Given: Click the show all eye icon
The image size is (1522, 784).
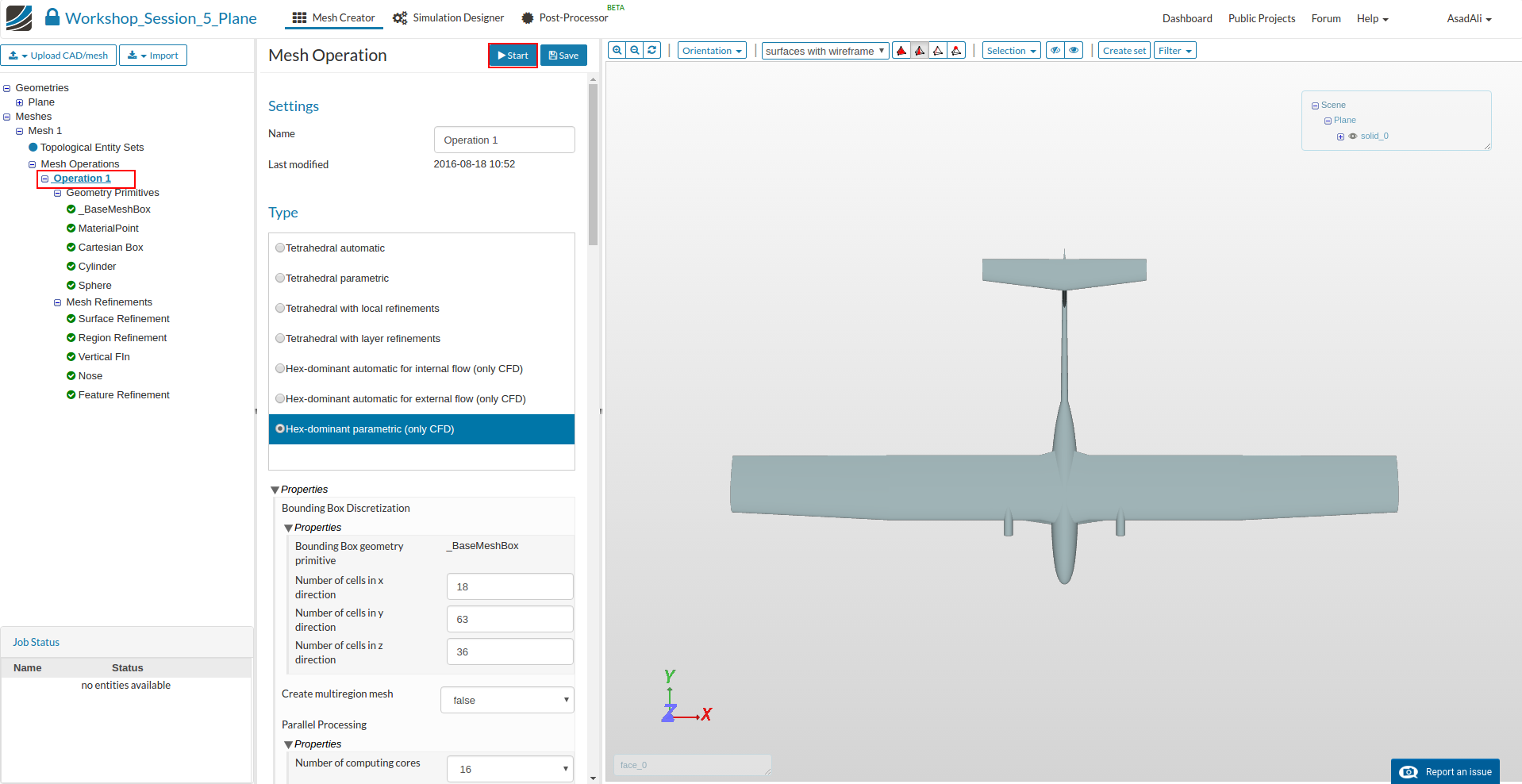Looking at the screenshot, I should 1074,50.
